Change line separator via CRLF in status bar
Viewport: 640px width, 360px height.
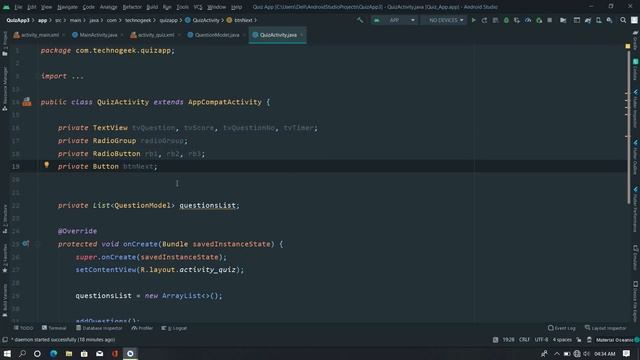point(524,340)
